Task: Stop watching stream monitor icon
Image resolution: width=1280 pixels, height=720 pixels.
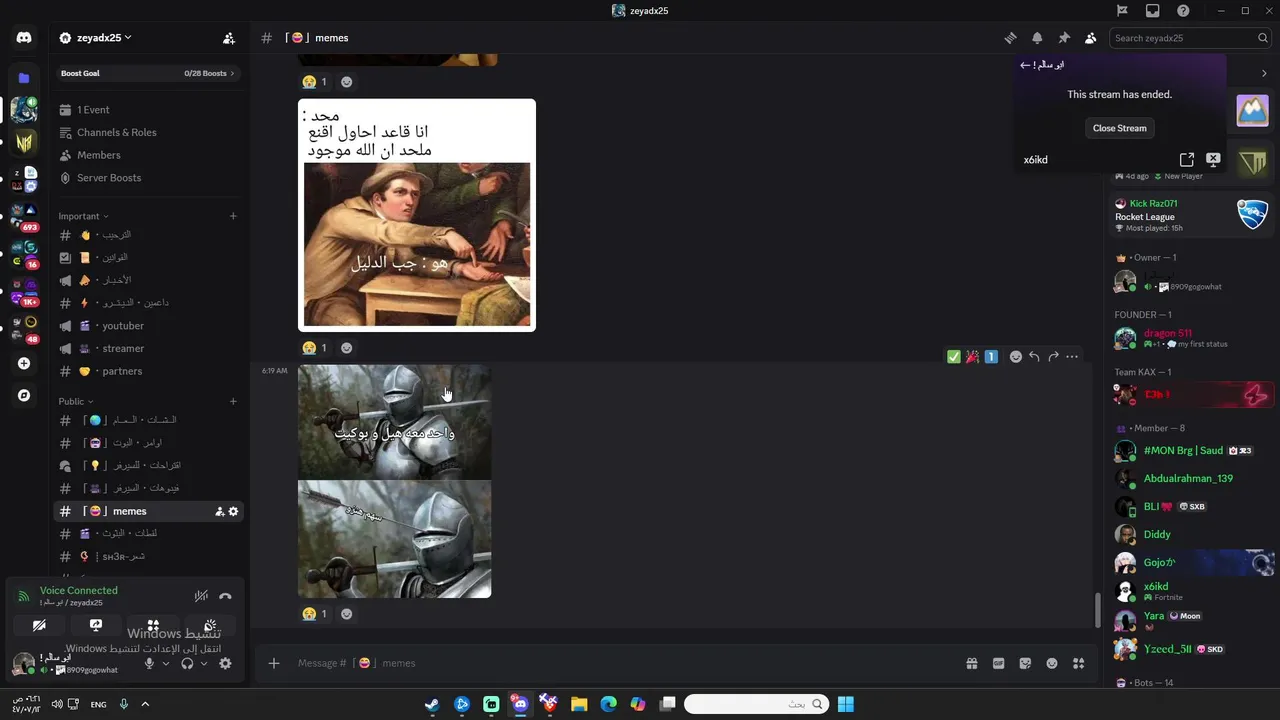Action: coord(1213,160)
